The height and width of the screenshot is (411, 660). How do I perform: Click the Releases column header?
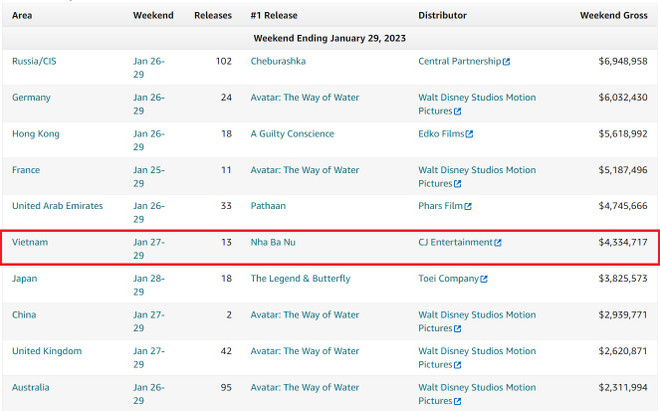tap(211, 16)
